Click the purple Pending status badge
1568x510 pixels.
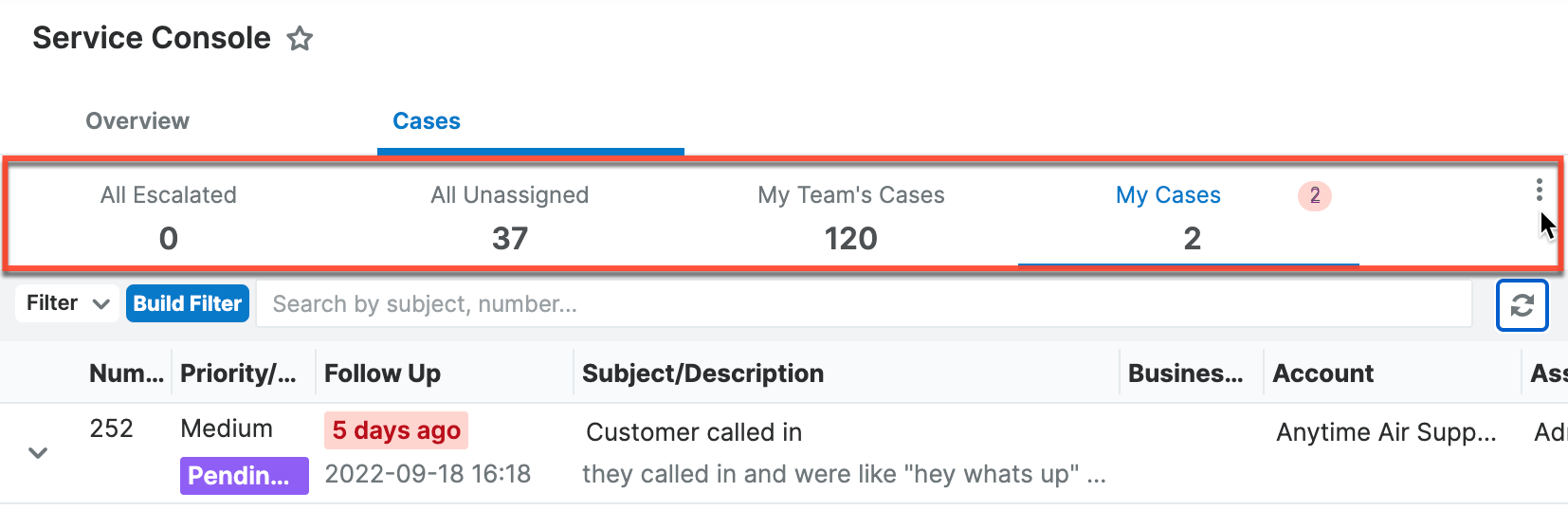pos(244,475)
